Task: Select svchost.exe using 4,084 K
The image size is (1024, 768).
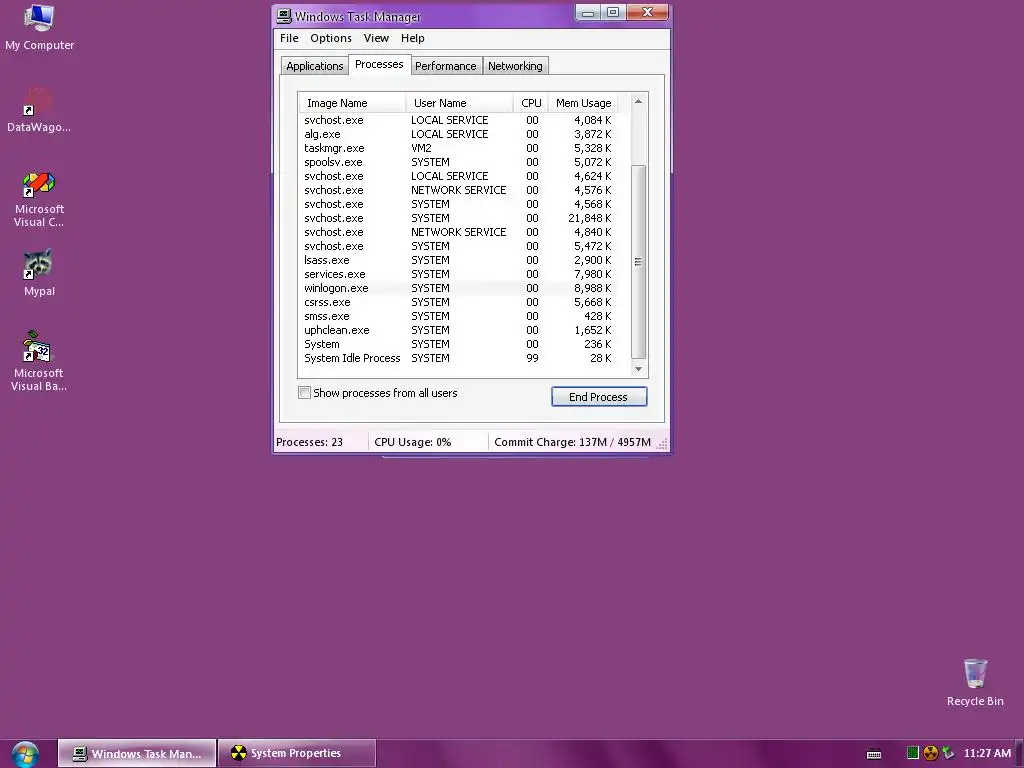Action: pos(458,120)
